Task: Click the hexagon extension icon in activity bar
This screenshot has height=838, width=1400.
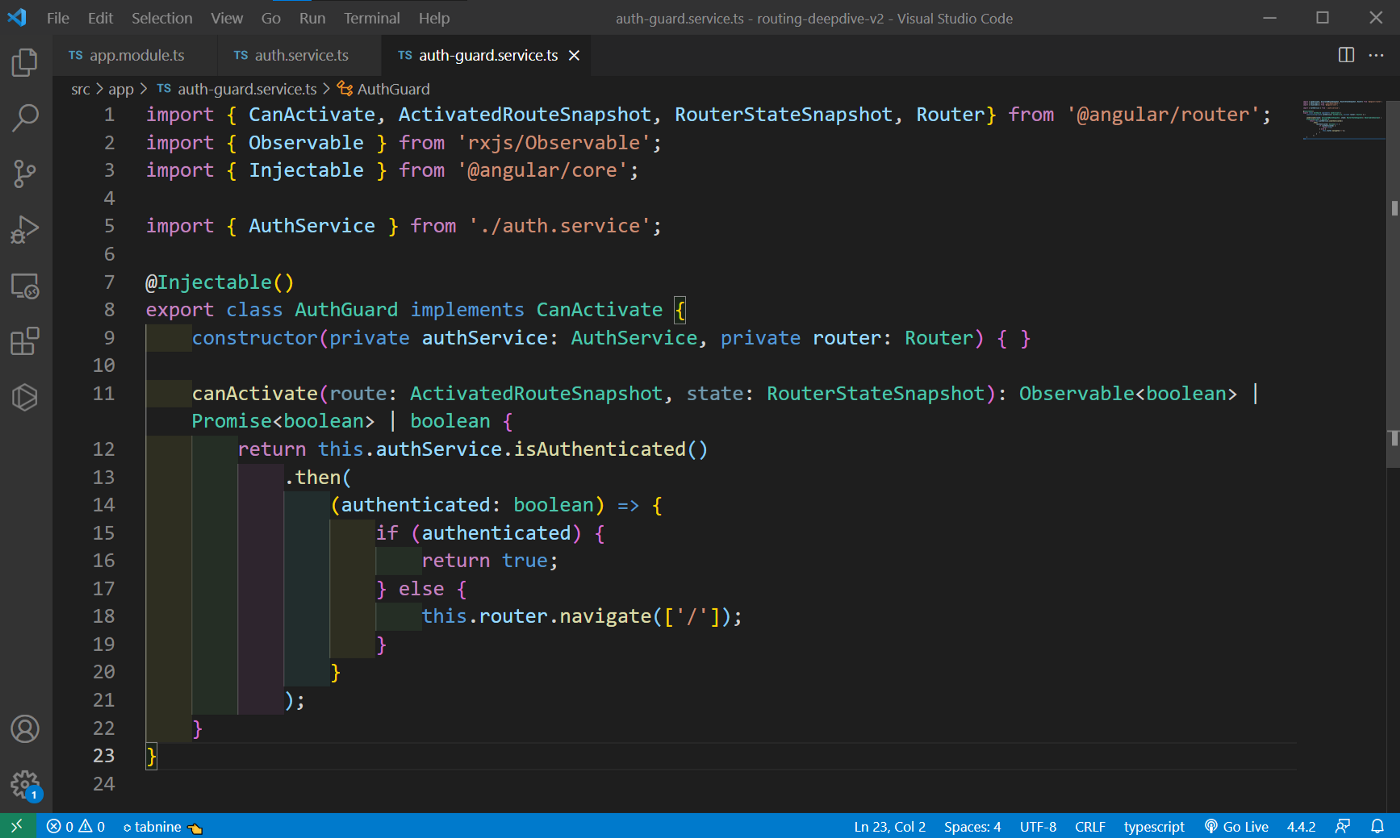Action: click(25, 397)
